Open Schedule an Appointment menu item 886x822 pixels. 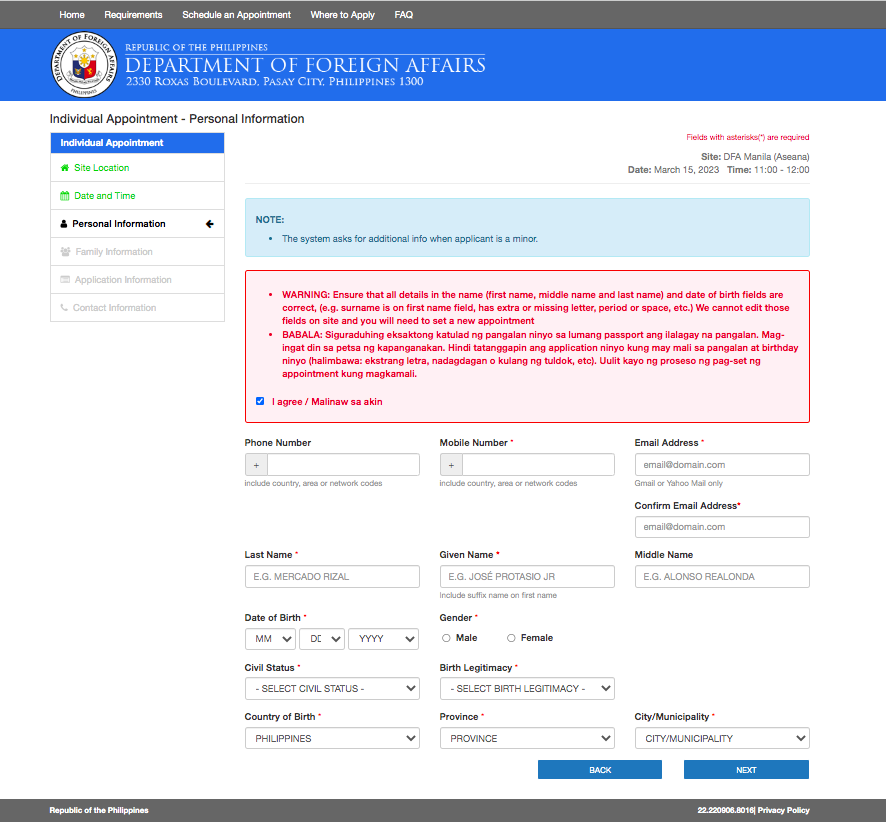pyautogui.click(x=237, y=15)
